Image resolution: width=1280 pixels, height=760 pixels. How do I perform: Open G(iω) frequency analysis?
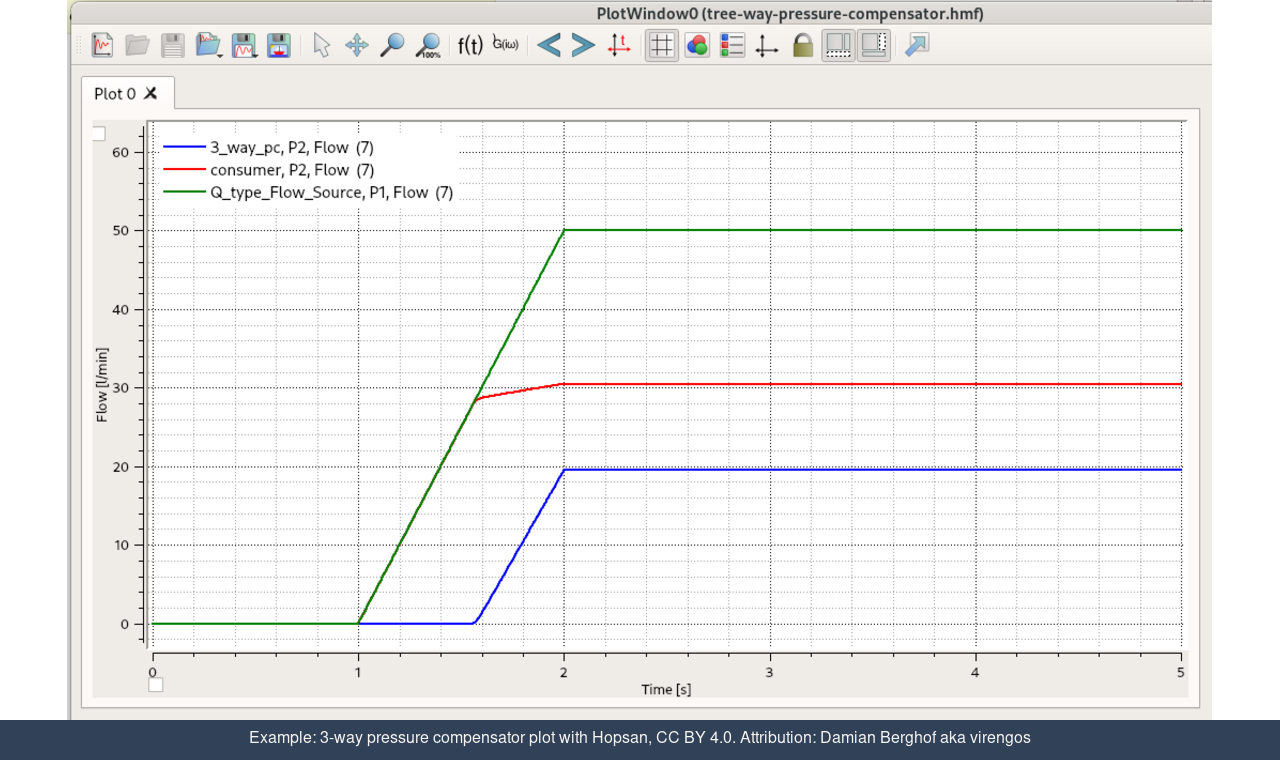coord(506,45)
